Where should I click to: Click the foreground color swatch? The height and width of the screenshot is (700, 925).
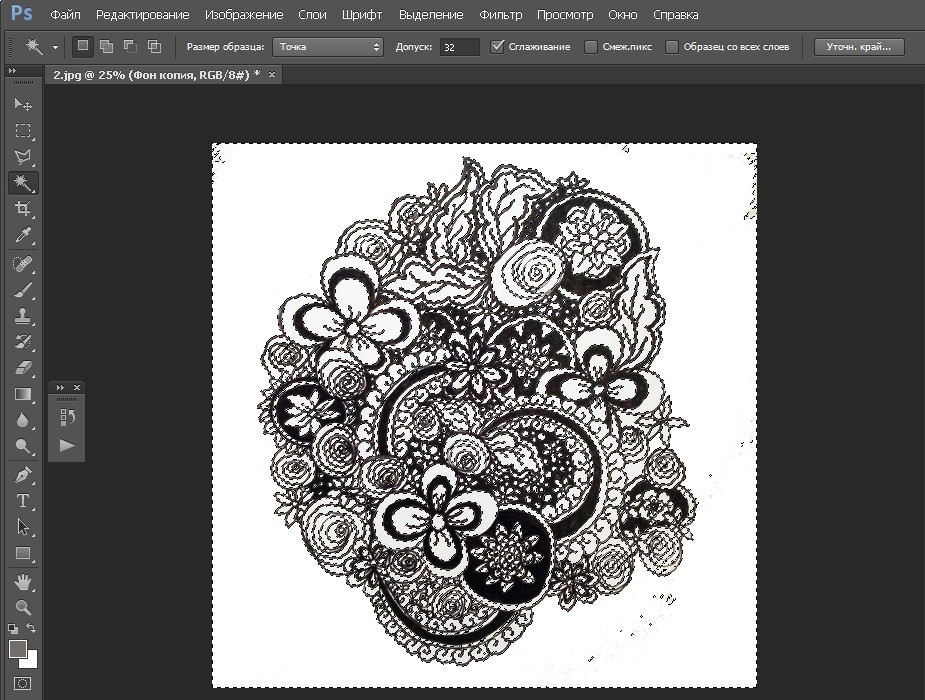pyautogui.click(x=17, y=649)
